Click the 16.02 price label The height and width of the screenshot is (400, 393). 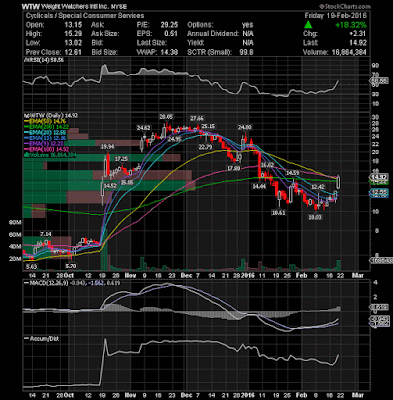(x=267, y=165)
